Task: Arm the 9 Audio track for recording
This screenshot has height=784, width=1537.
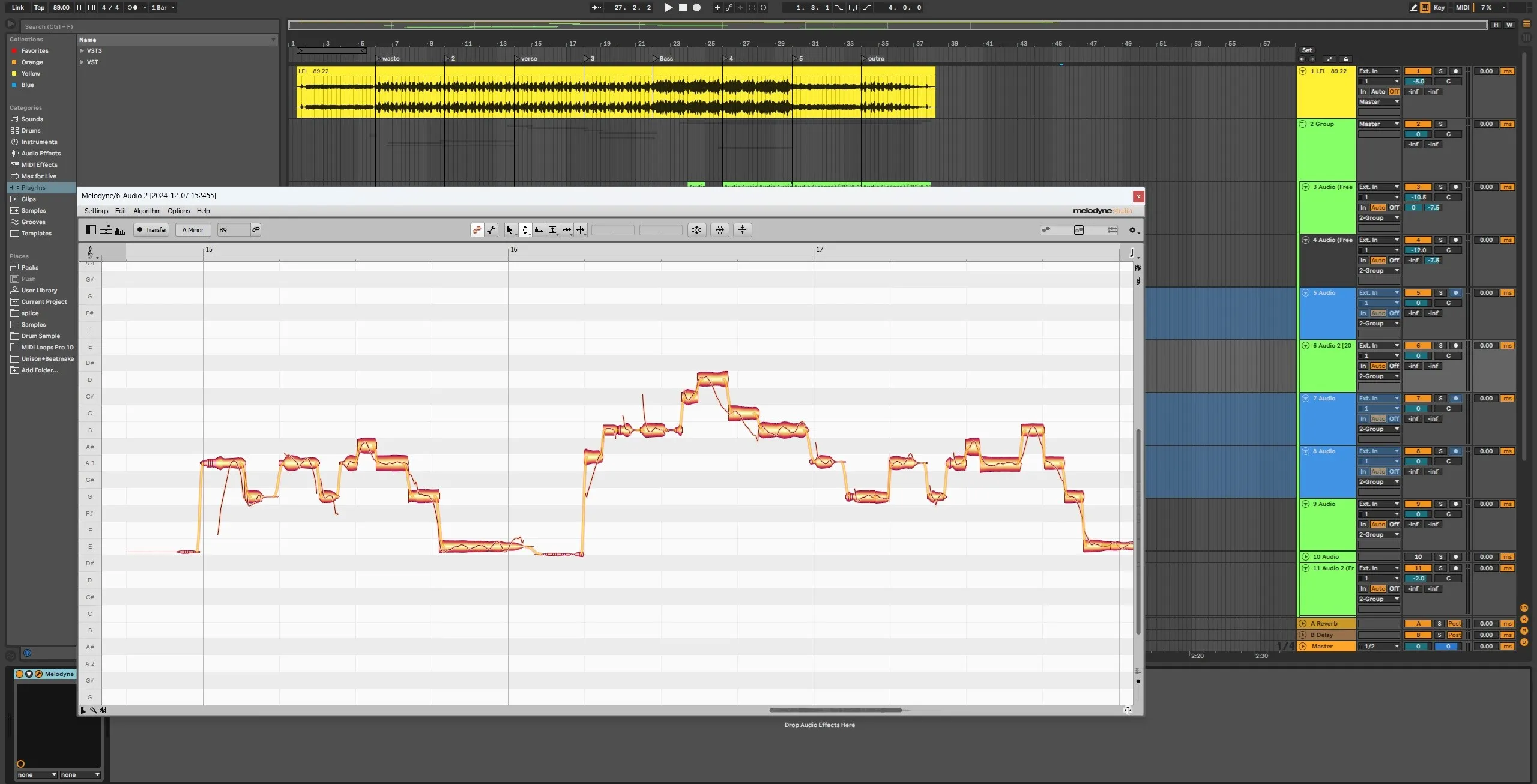Action: [x=1456, y=504]
